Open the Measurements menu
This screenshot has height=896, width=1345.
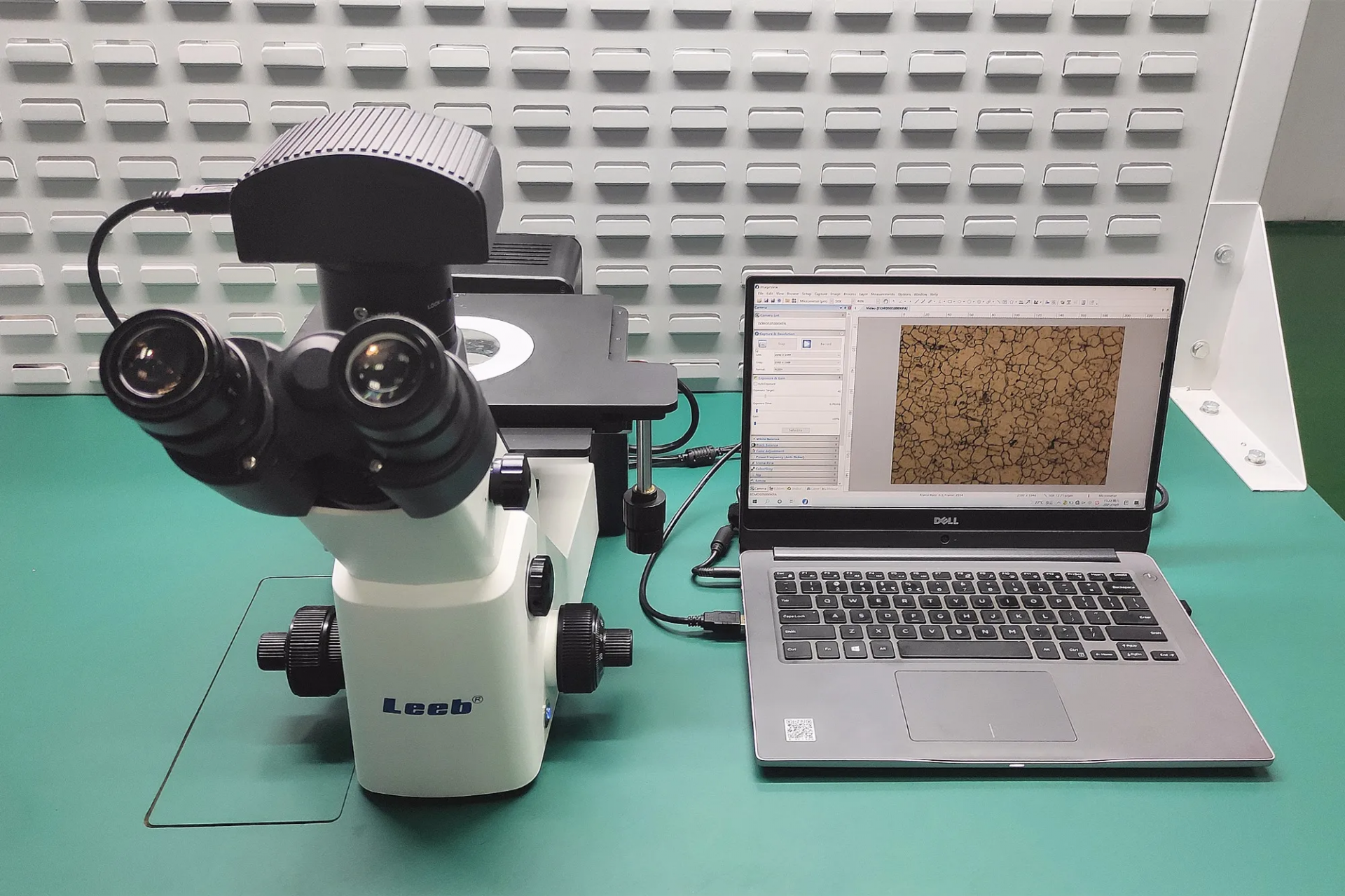[883, 294]
